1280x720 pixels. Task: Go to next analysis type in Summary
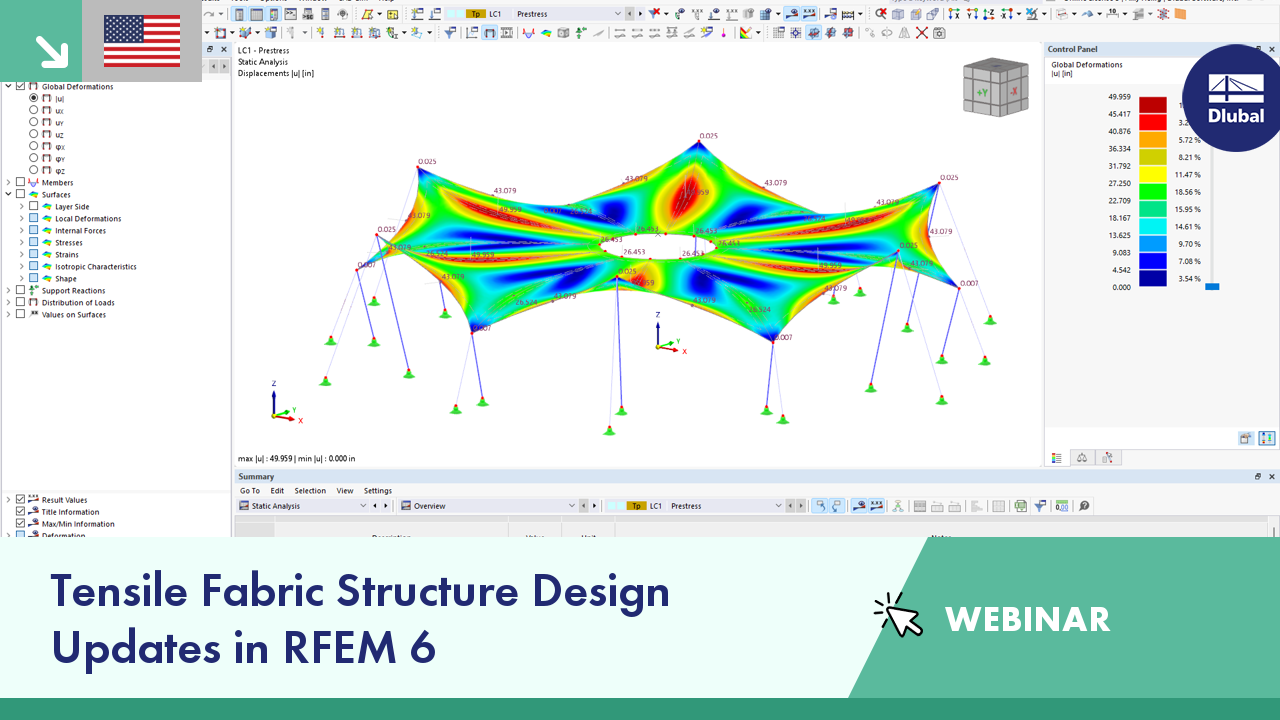click(x=385, y=506)
